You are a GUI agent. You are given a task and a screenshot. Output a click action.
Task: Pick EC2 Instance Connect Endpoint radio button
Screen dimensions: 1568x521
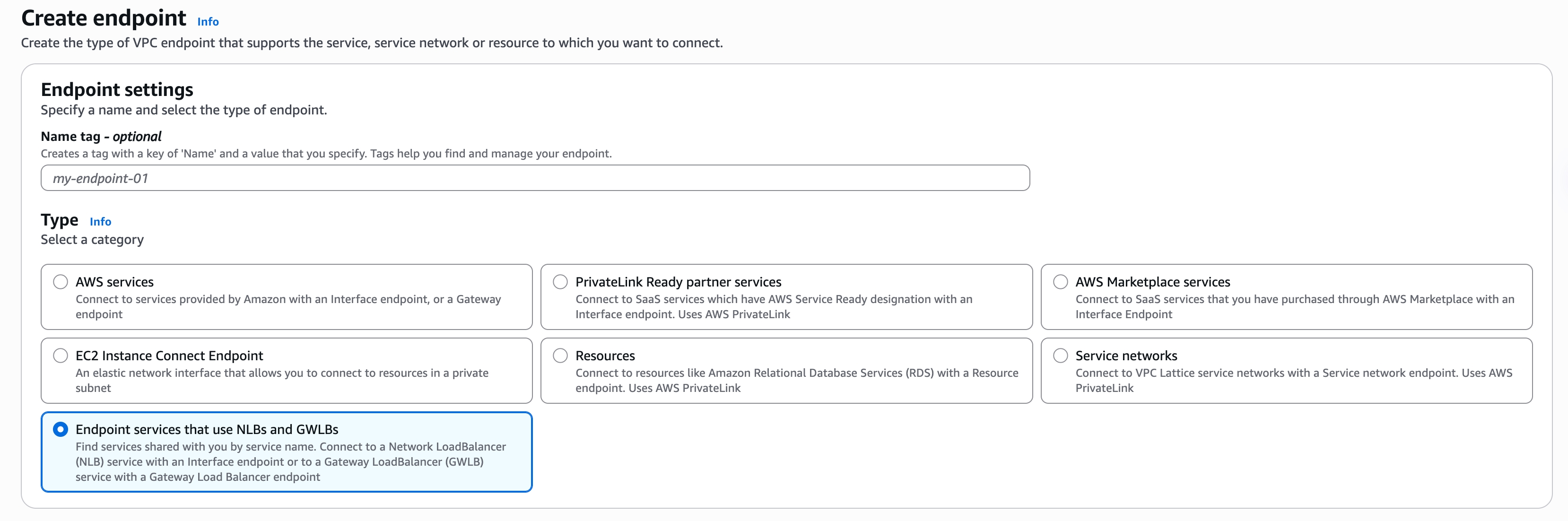(x=60, y=356)
